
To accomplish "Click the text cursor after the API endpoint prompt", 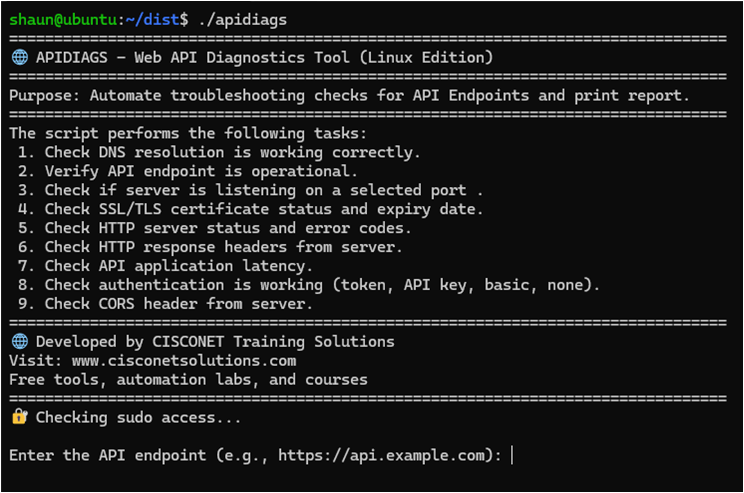I will [512, 455].
